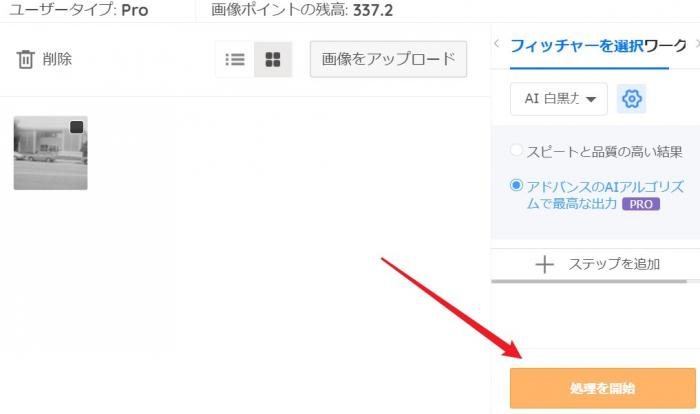Open the AI 白黒 feature dropdown
Screen dimensions: 700x414
(559, 99)
